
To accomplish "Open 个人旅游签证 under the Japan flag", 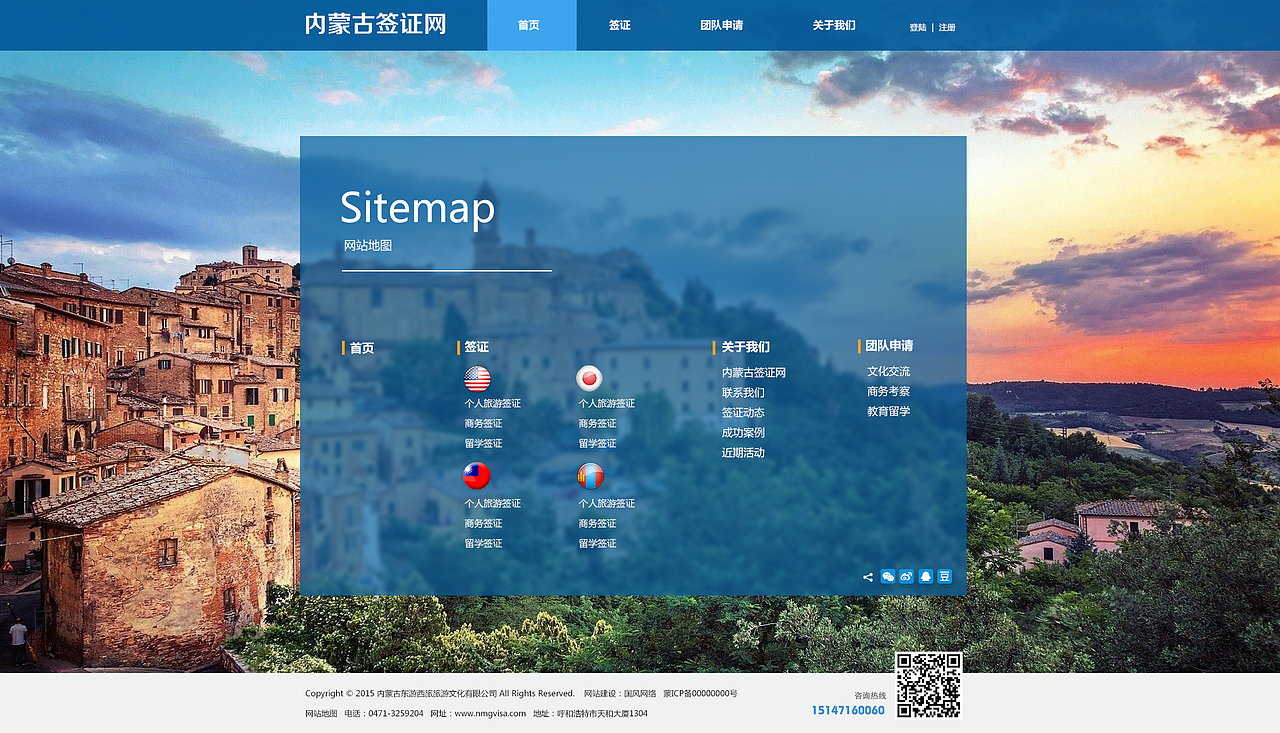I will pos(606,404).
